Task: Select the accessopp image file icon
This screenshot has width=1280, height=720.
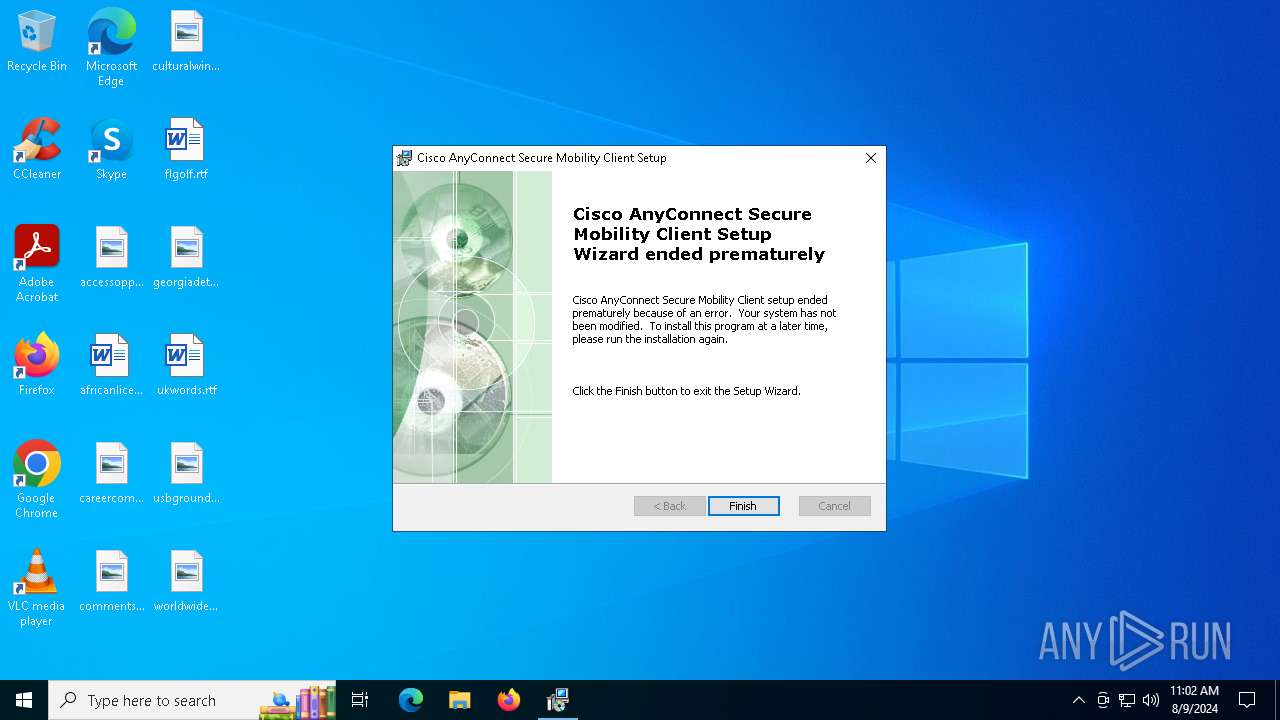Action: 111,258
